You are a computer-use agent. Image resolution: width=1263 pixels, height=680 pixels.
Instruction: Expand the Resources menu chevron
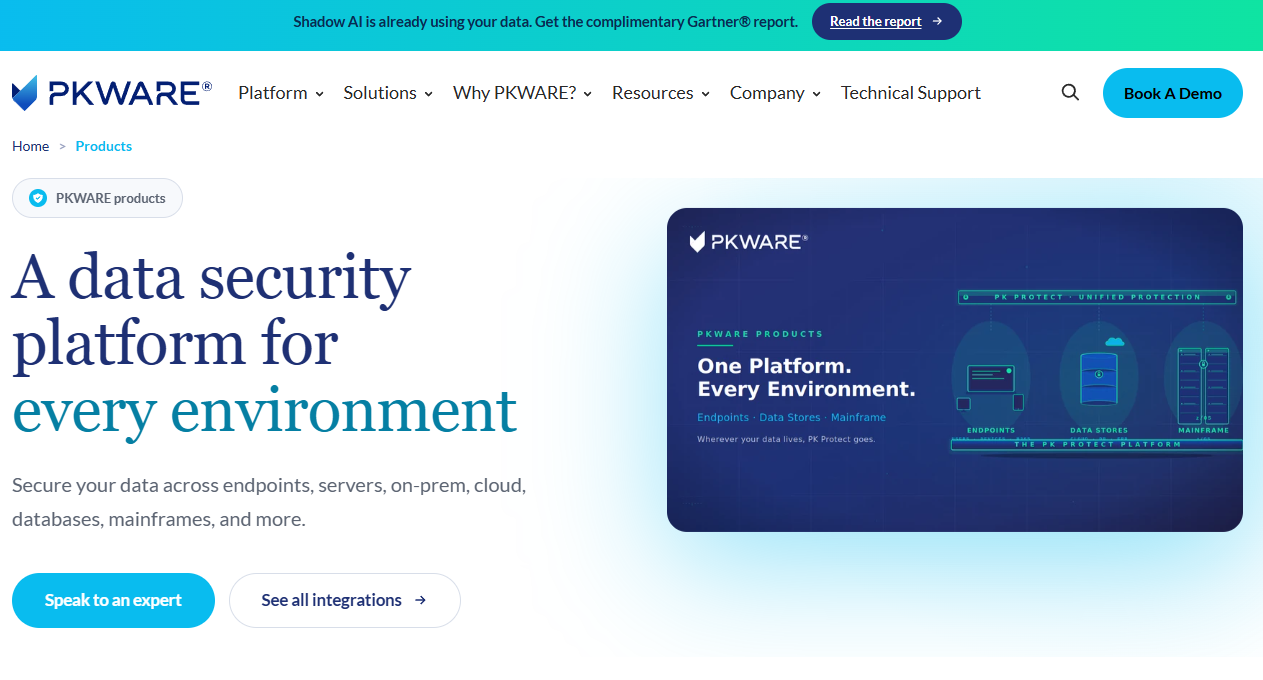click(705, 94)
